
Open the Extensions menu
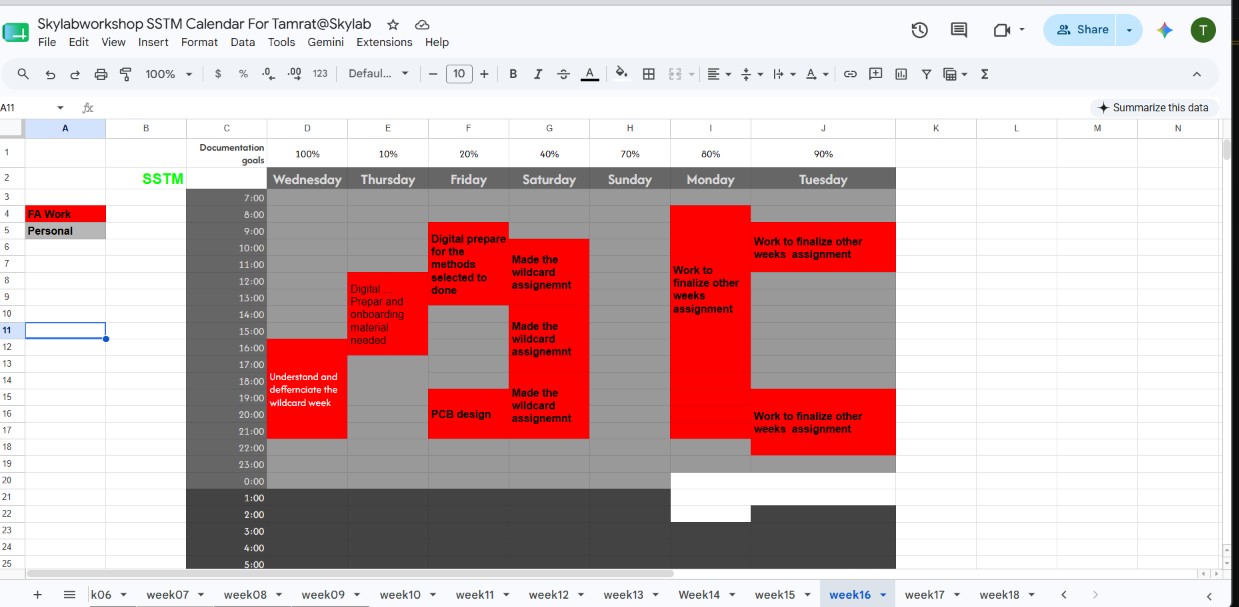384,42
